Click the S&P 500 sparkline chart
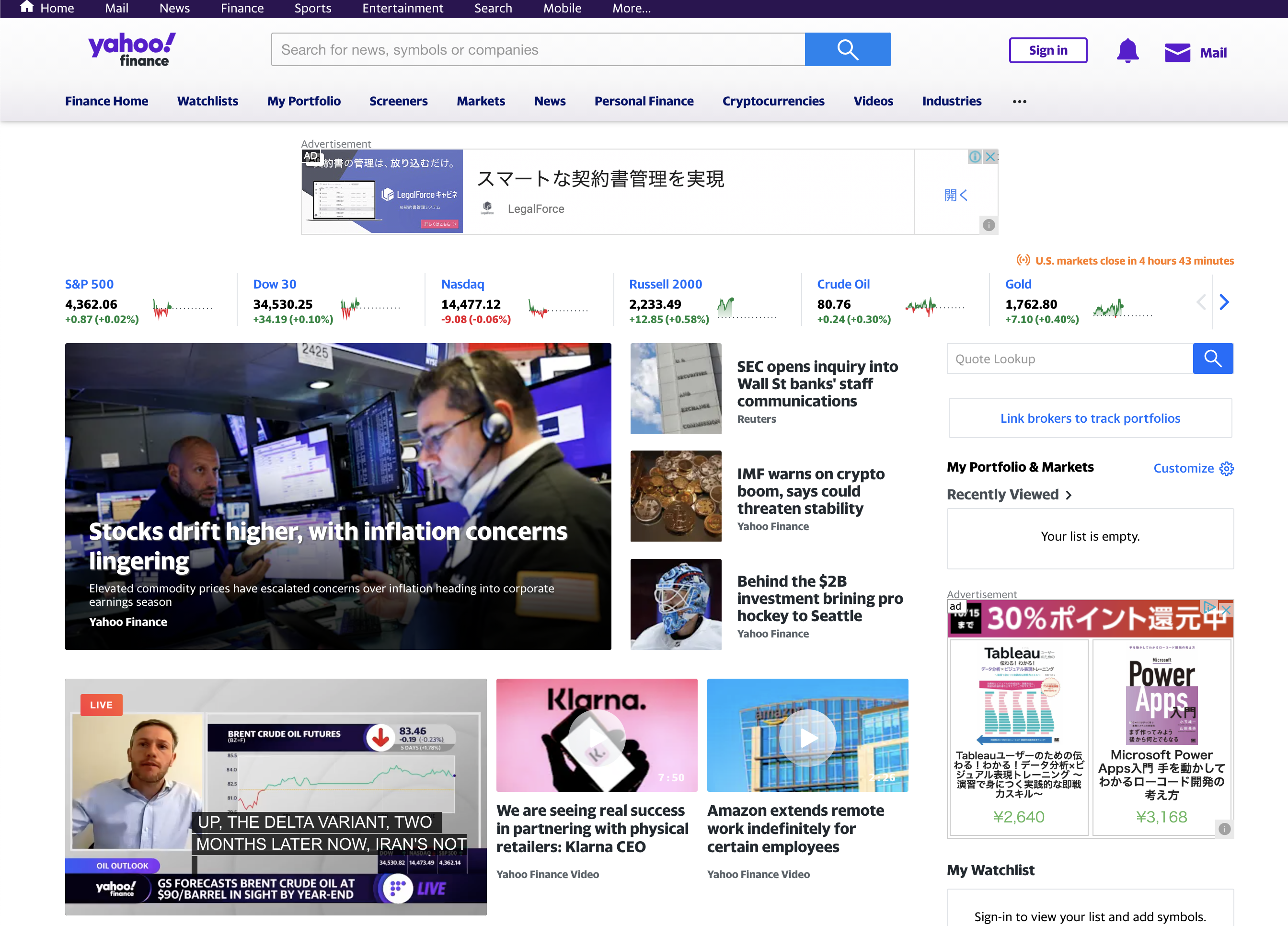 click(182, 308)
